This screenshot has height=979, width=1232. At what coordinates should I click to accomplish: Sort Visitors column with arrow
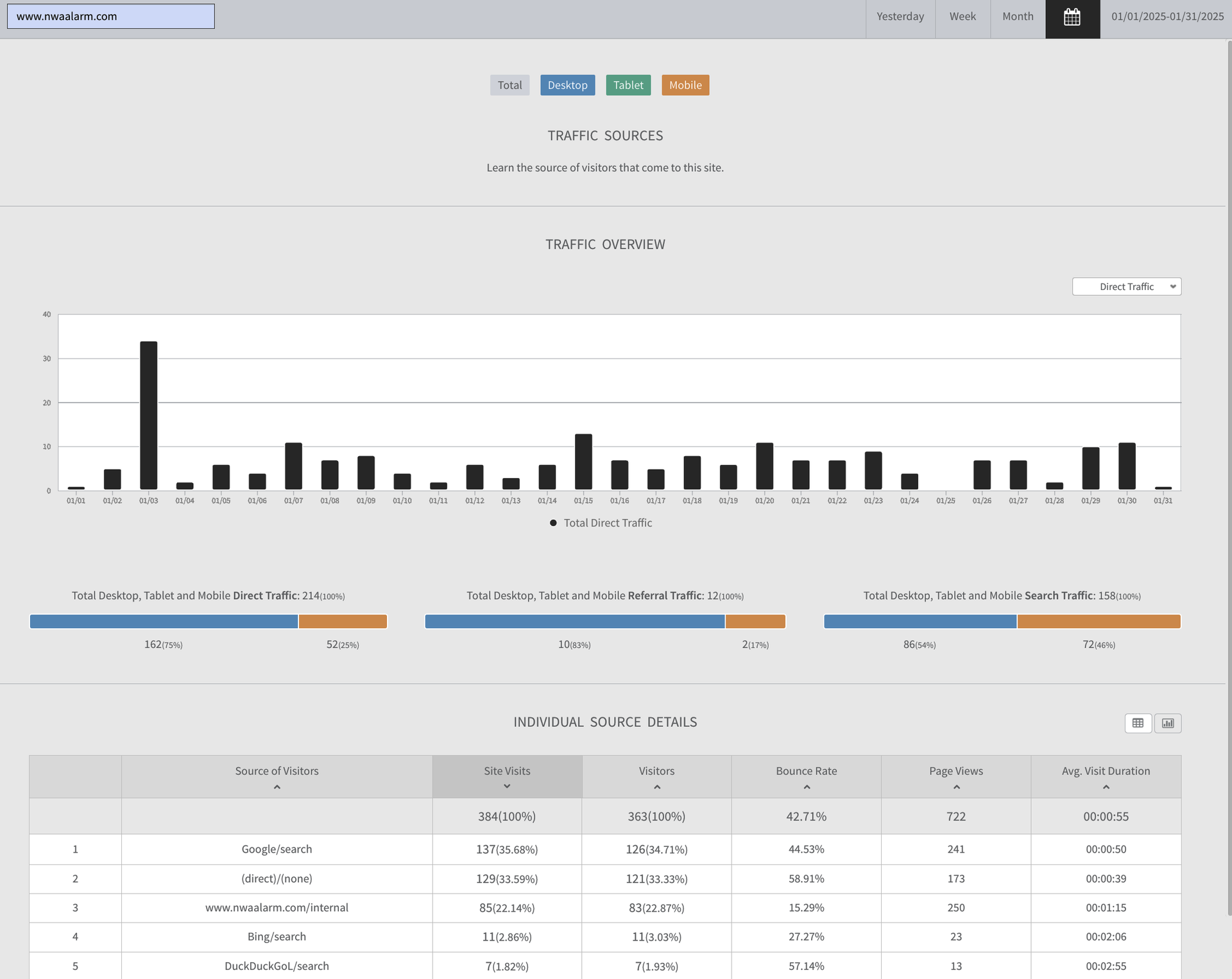pyautogui.click(x=656, y=787)
